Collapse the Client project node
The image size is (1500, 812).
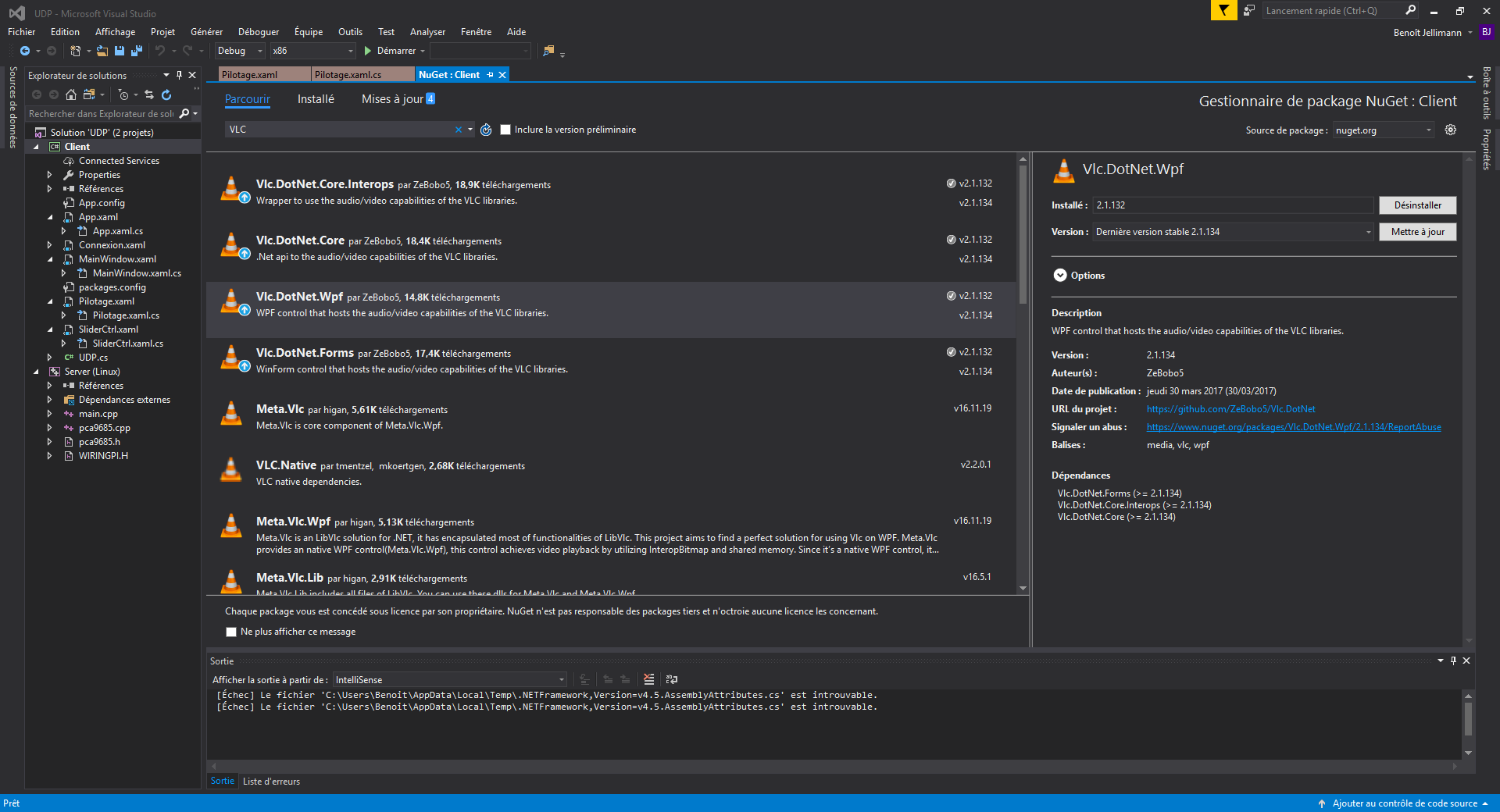tap(36, 147)
